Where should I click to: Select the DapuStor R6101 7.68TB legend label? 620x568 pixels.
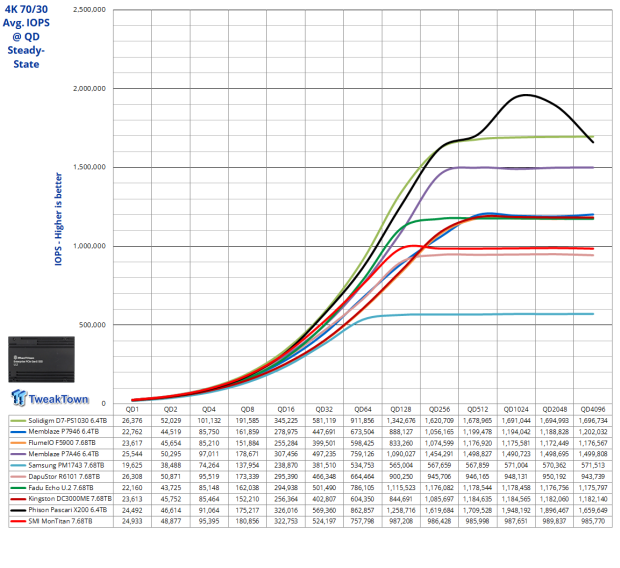[x=64, y=477]
